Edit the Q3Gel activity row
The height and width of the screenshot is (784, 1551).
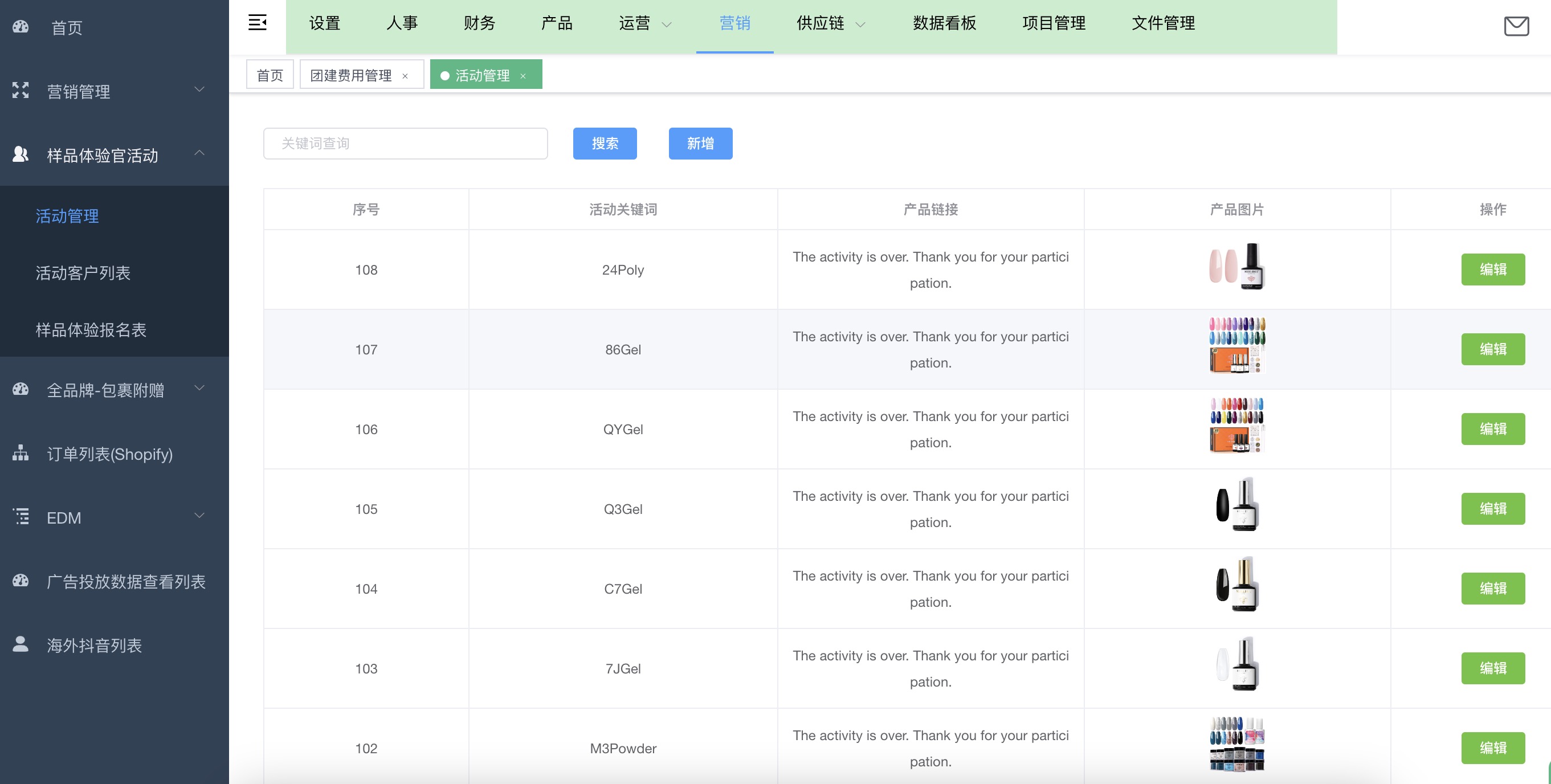click(x=1493, y=509)
